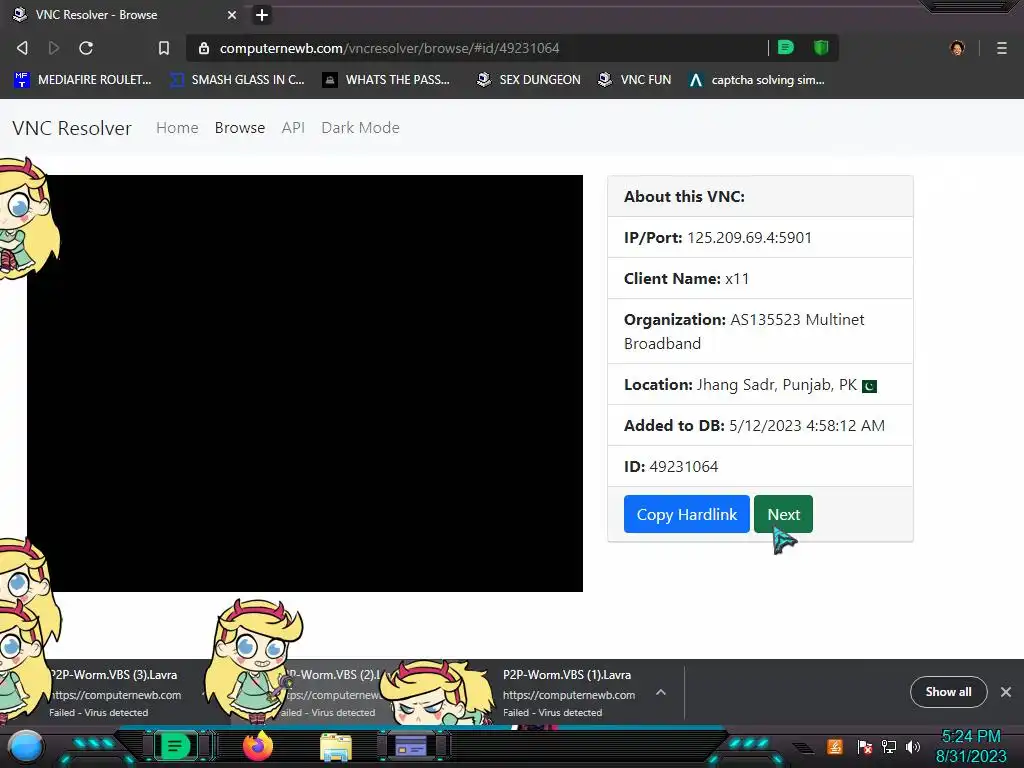1024x768 pixels.
Task: Click the browser forward arrow
Action: (x=54, y=48)
